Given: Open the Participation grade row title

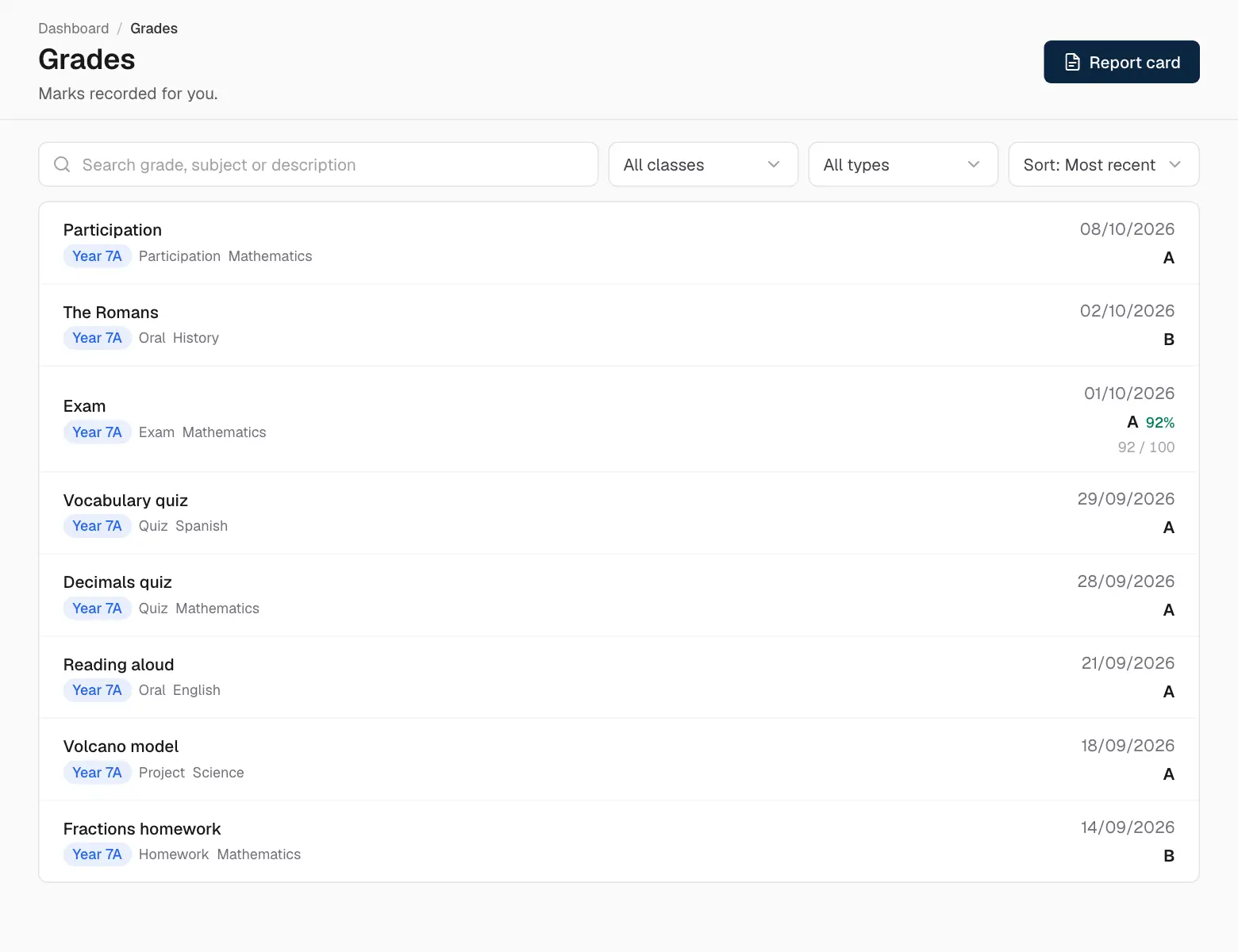Looking at the screenshot, I should (x=113, y=230).
